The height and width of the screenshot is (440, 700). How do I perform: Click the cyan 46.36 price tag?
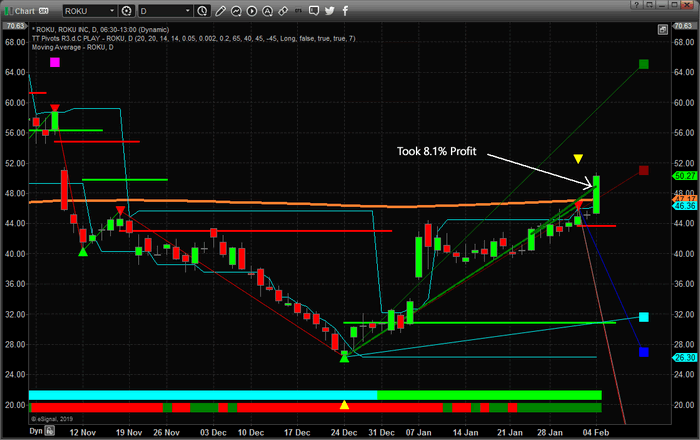coord(684,206)
